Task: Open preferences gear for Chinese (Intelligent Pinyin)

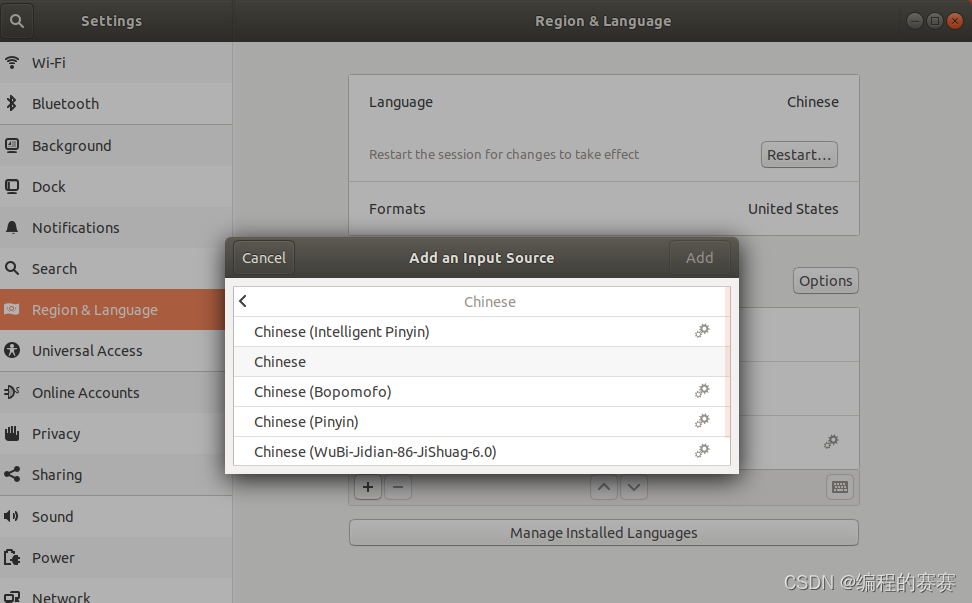Action: [703, 331]
